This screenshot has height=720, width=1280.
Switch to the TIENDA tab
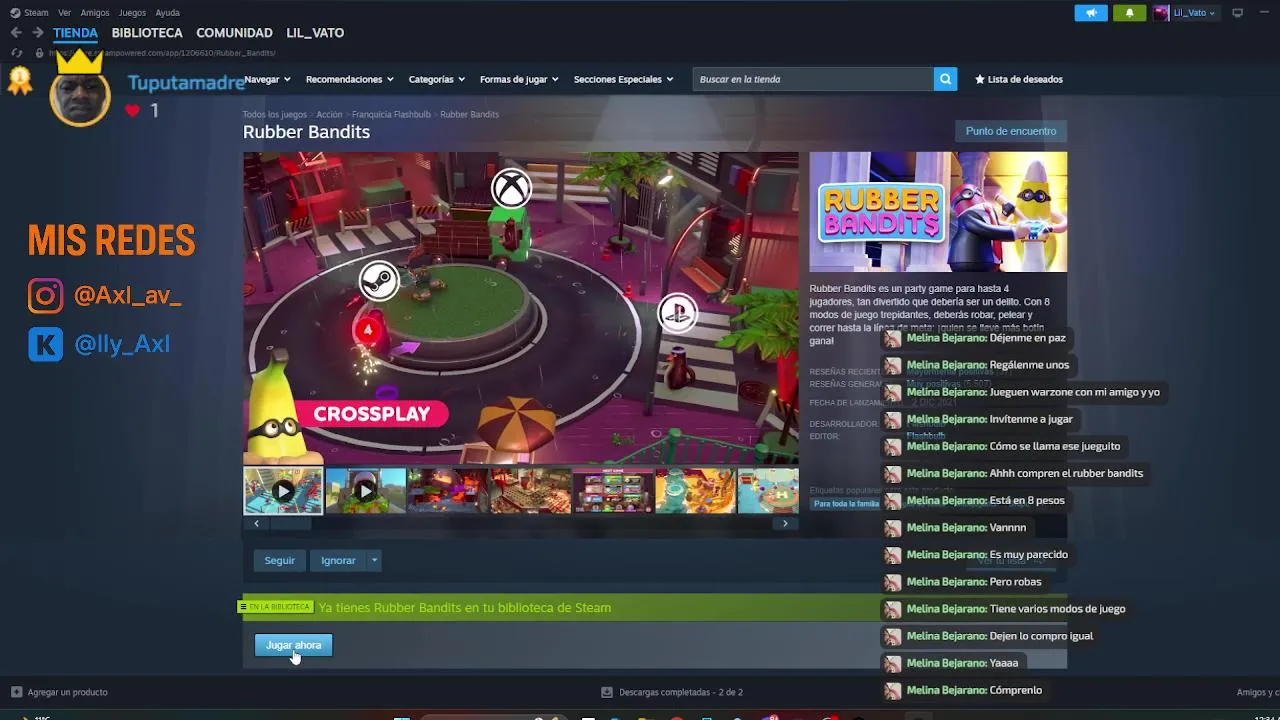pyautogui.click(x=75, y=33)
